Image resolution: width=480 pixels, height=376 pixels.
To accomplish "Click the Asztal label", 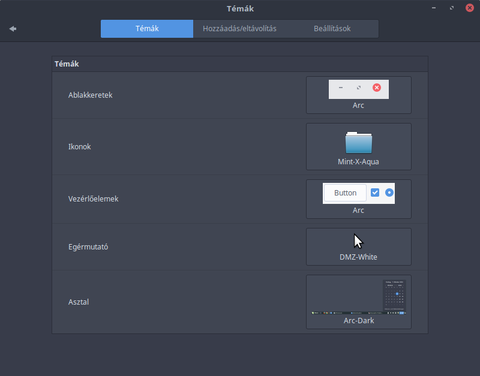I will click(x=79, y=302).
